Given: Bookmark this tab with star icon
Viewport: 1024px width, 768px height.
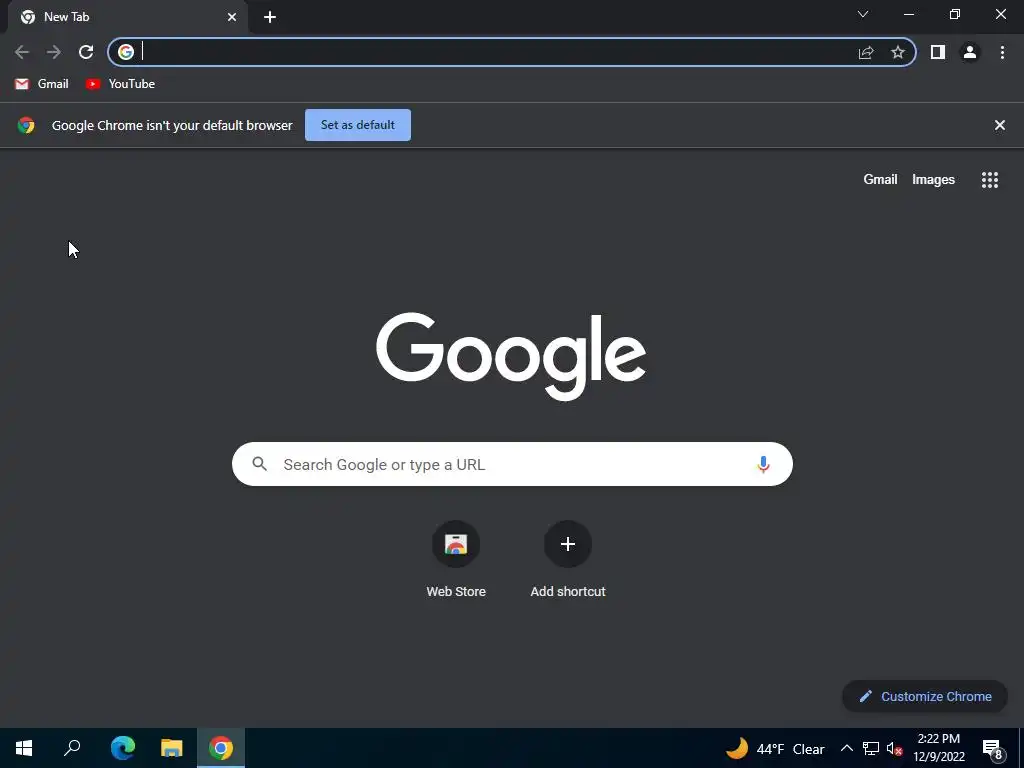Looking at the screenshot, I should 898,52.
